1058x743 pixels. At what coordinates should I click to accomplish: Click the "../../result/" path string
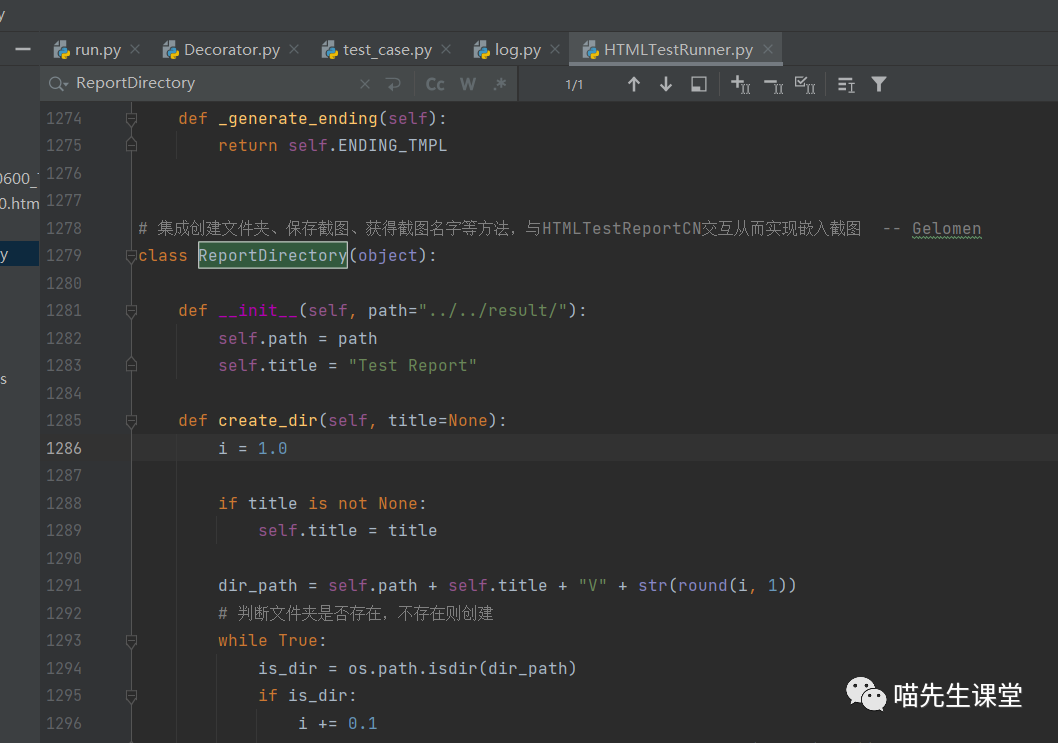493,310
